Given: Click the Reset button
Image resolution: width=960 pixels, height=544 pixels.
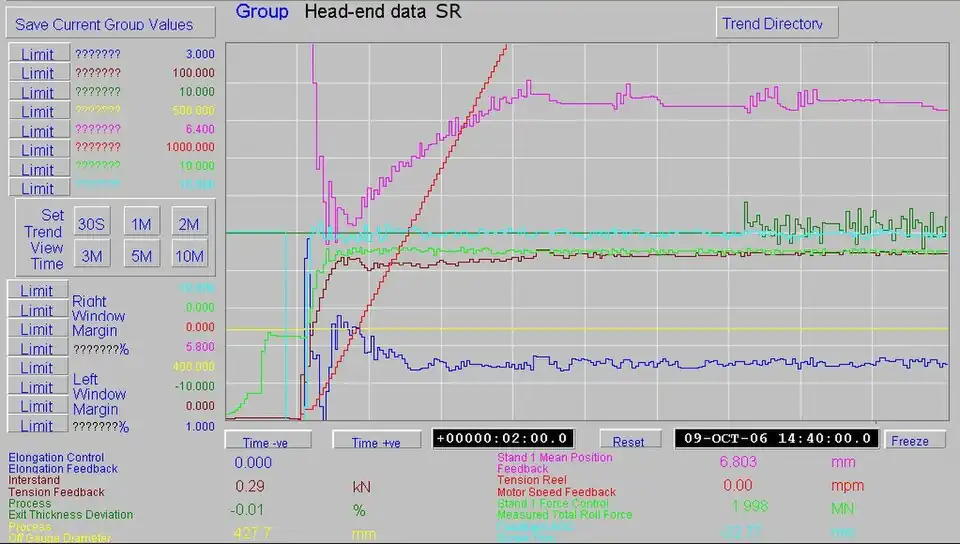Looking at the screenshot, I should point(628,440).
